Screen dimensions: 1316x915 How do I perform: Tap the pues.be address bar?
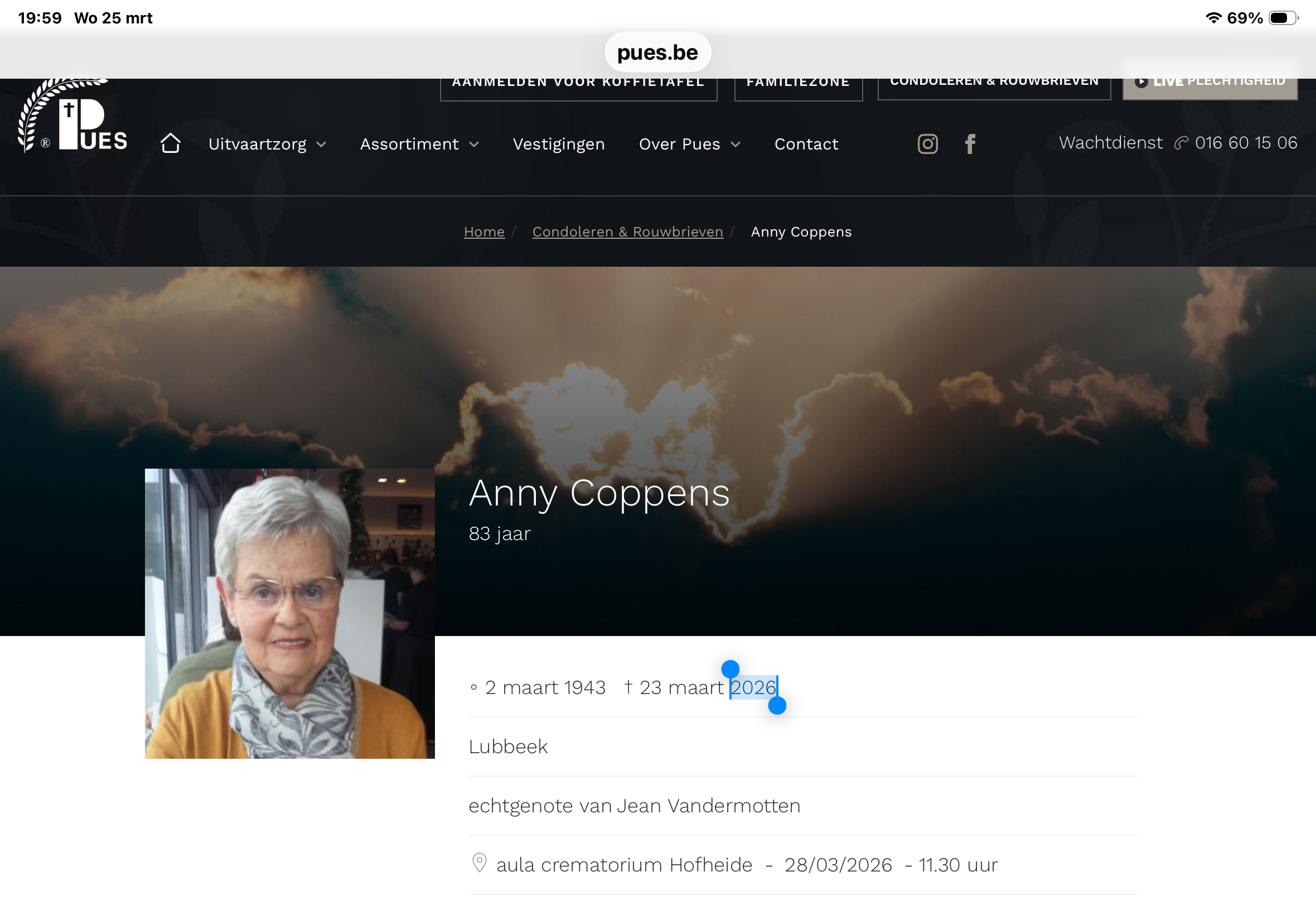[x=657, y=53]
